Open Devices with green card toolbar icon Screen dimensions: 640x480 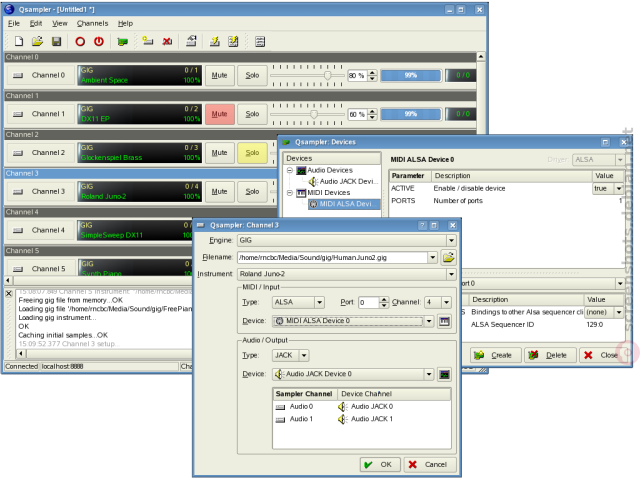pyautogui.click(x=122, y=42)
